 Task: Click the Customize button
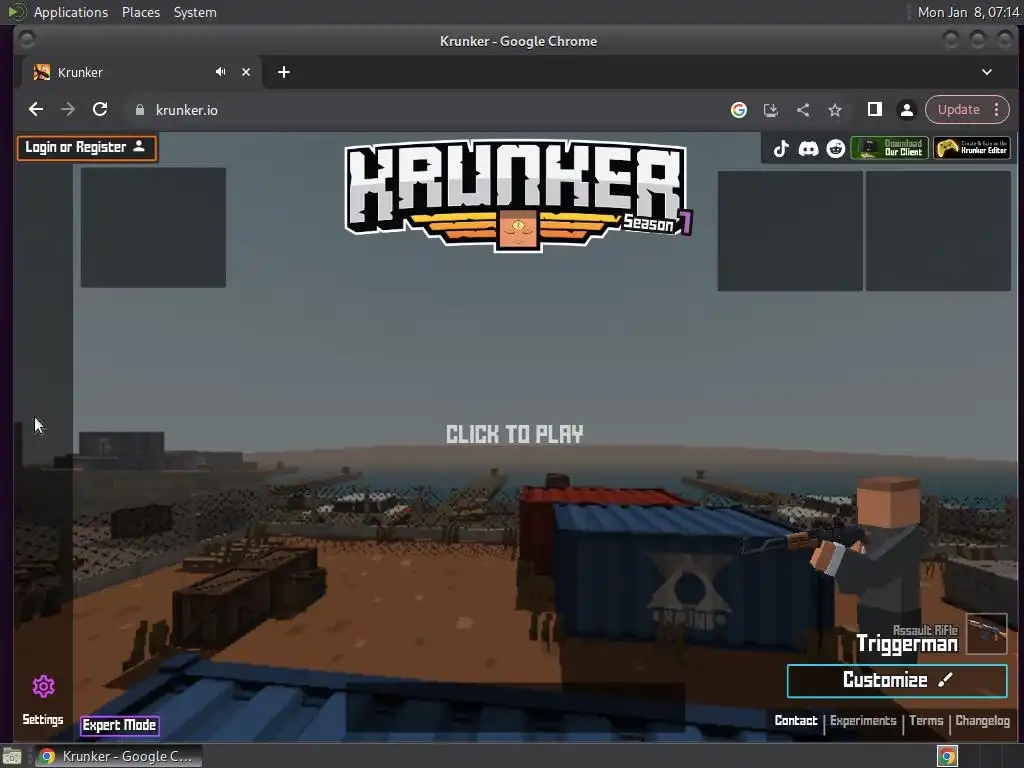click(897, 680)
